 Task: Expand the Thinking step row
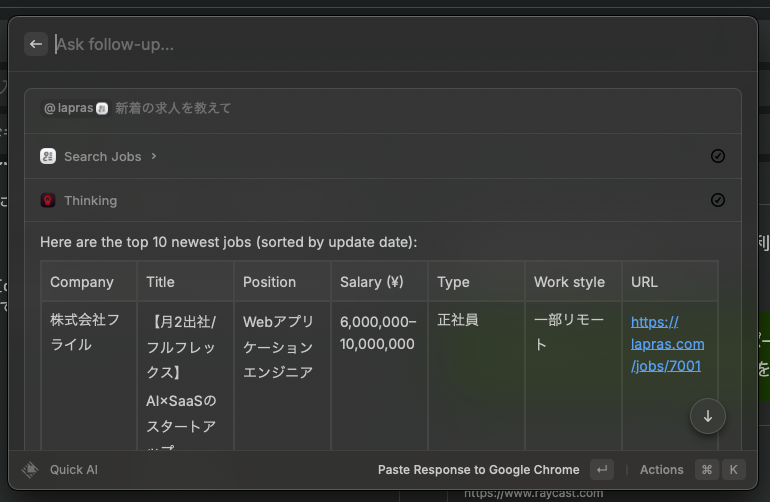pos(383,200)
